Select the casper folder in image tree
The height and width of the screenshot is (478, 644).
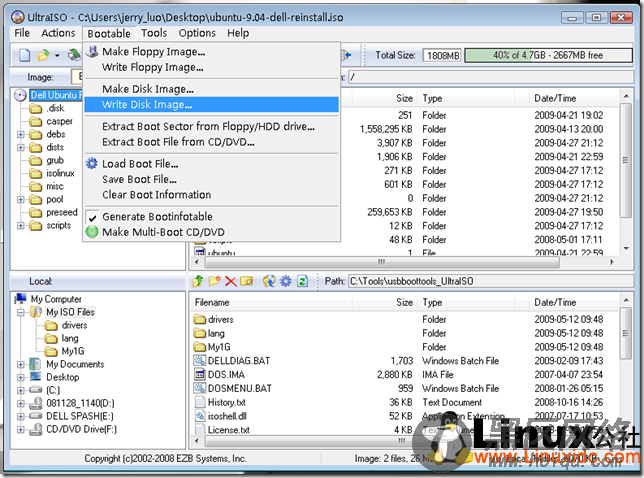click(x=60, y=122)
